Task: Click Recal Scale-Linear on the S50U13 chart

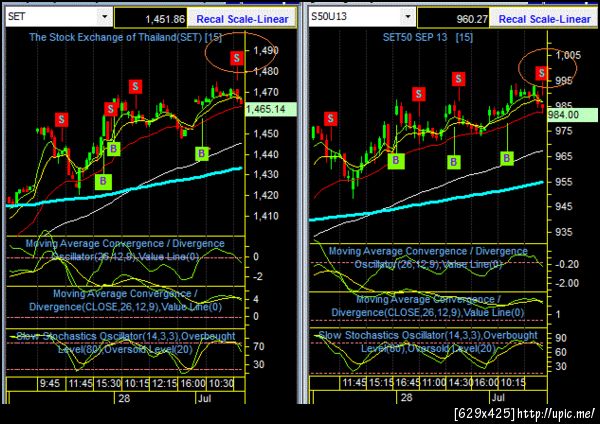Action: (545, 19)
